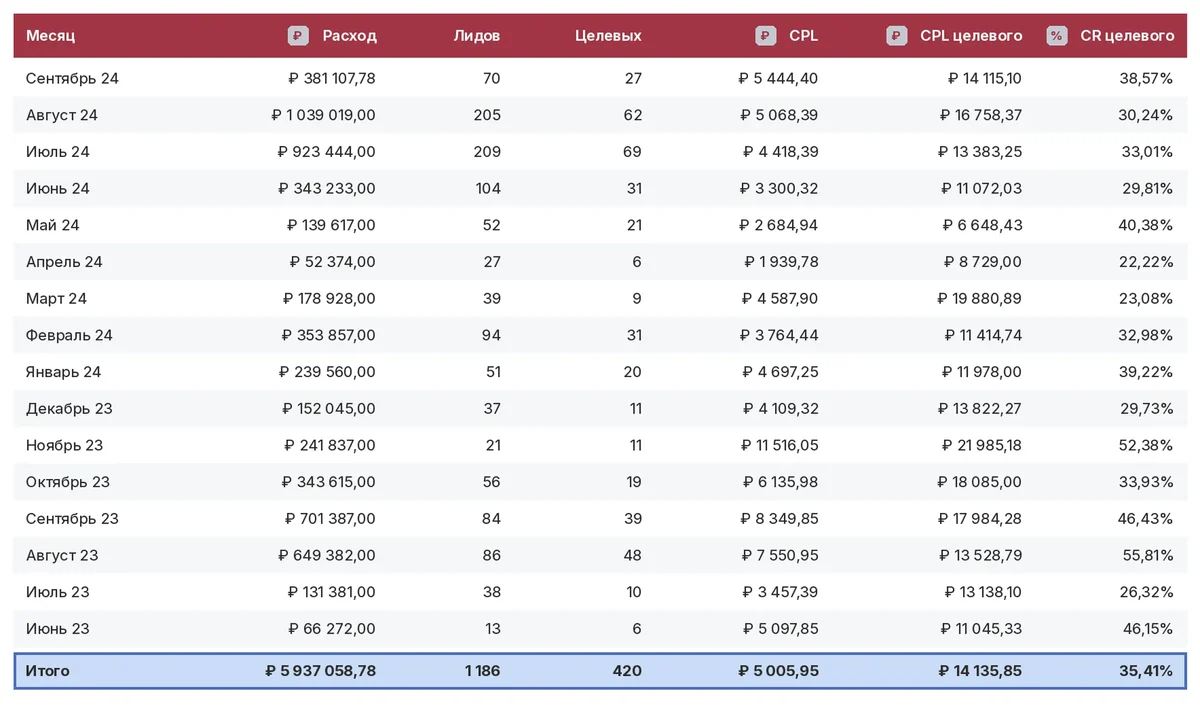Select the total target leads value 420
The image size is (1200, 708).
(627, 671)
